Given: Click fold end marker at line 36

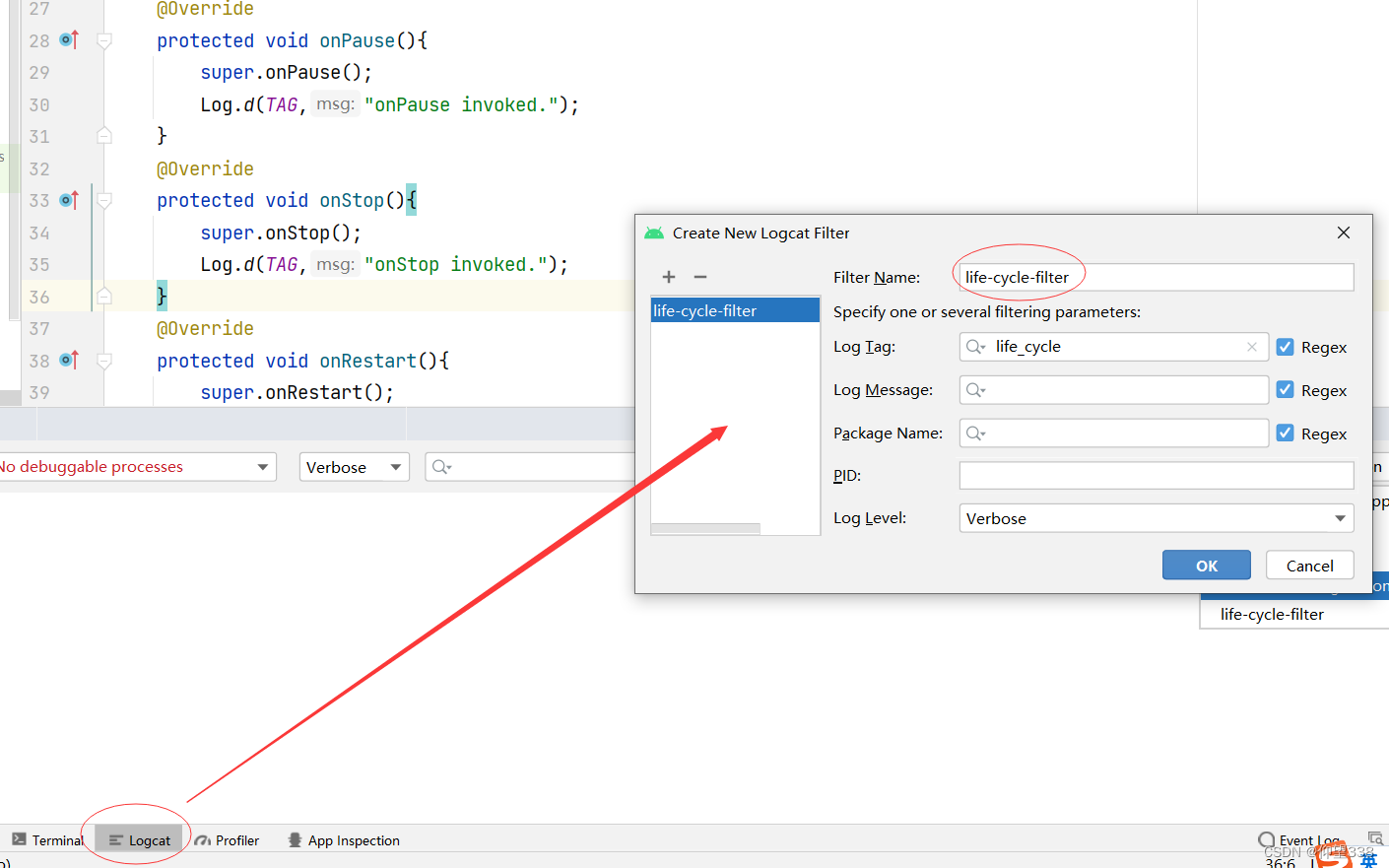Looking at the screenshot, I should (x=104, y=296).
